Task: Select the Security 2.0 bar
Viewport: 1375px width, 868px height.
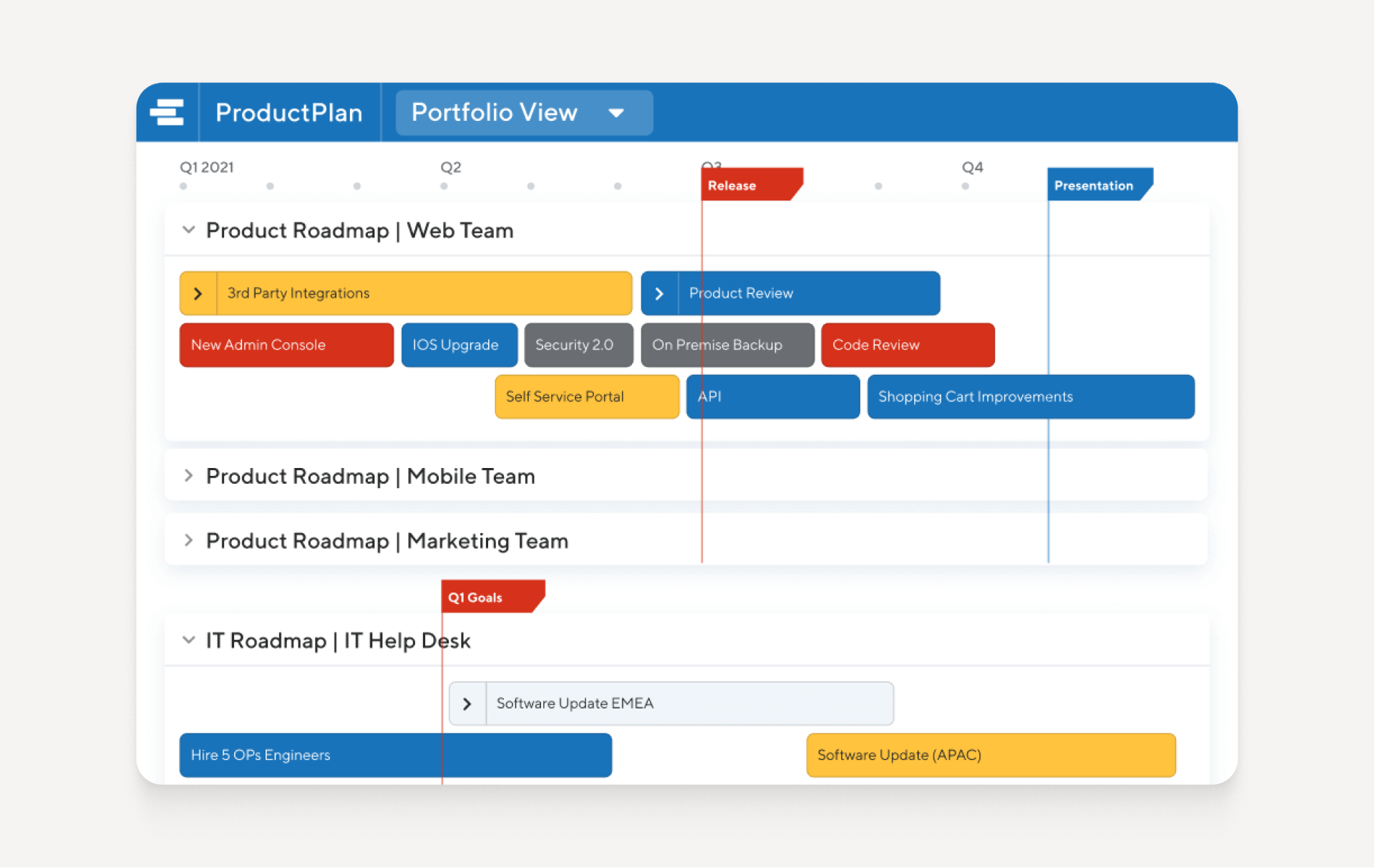Action: coord(578,345)
